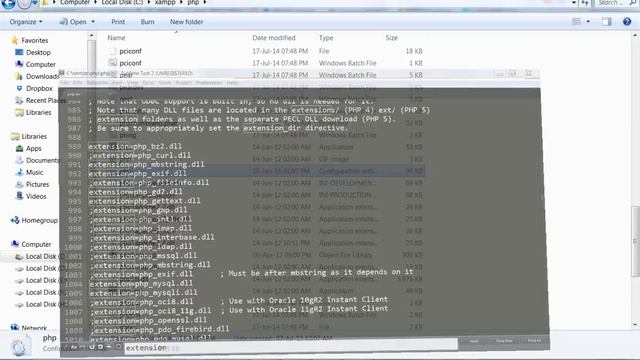The height and width of the screenshot is (360, 640).
Task: Click Burn in the Explorer toolbar
Action: point(147,22)
